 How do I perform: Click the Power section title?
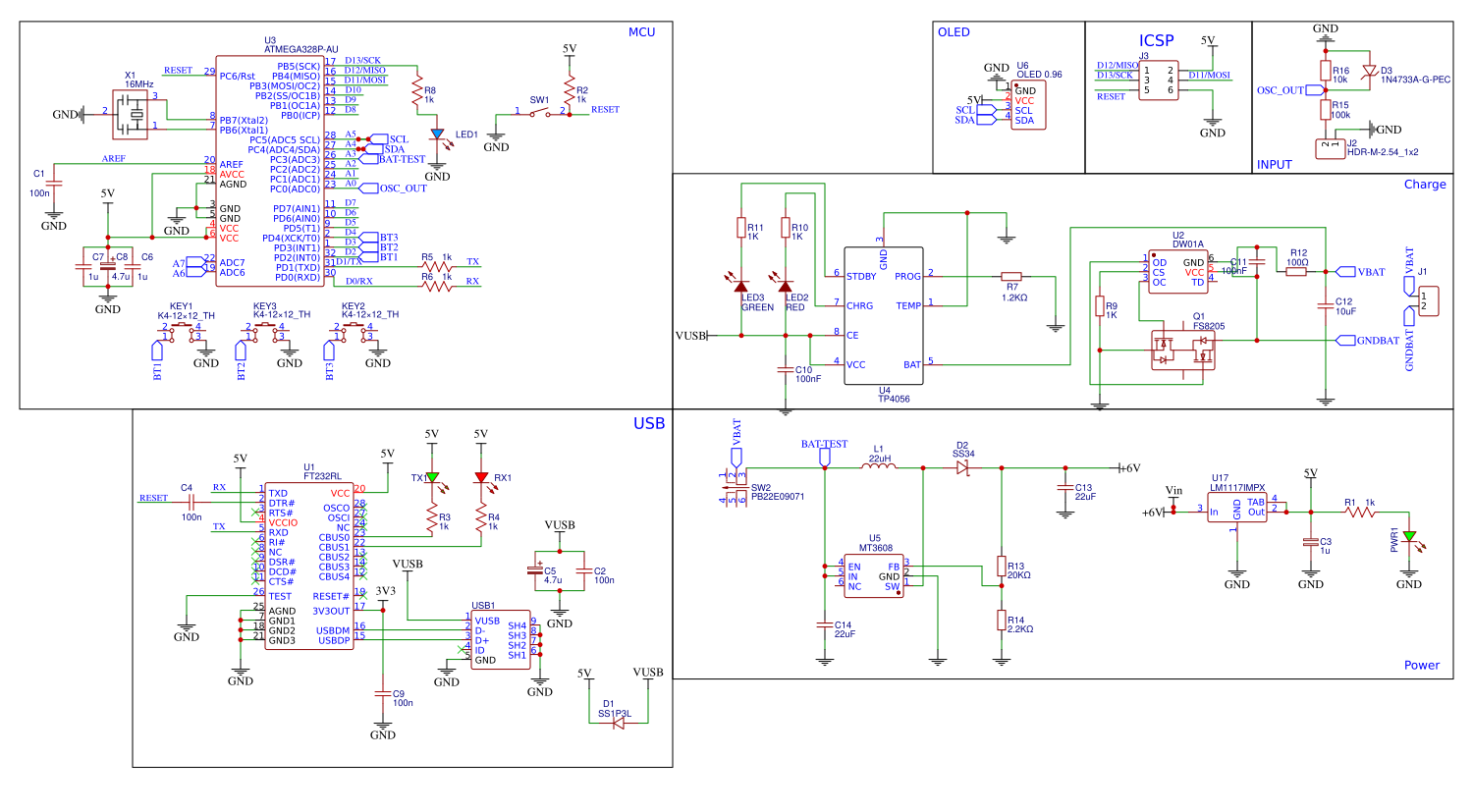1422,666
